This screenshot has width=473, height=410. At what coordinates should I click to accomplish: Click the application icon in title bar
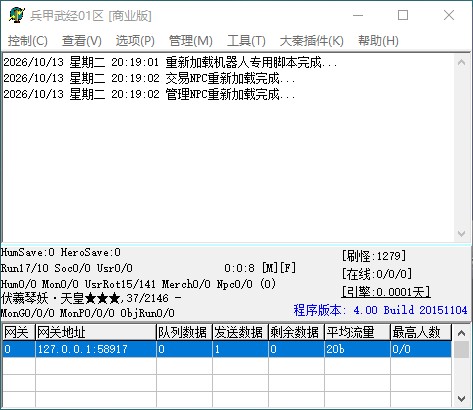pyautogui.click(x=17, y=15)
